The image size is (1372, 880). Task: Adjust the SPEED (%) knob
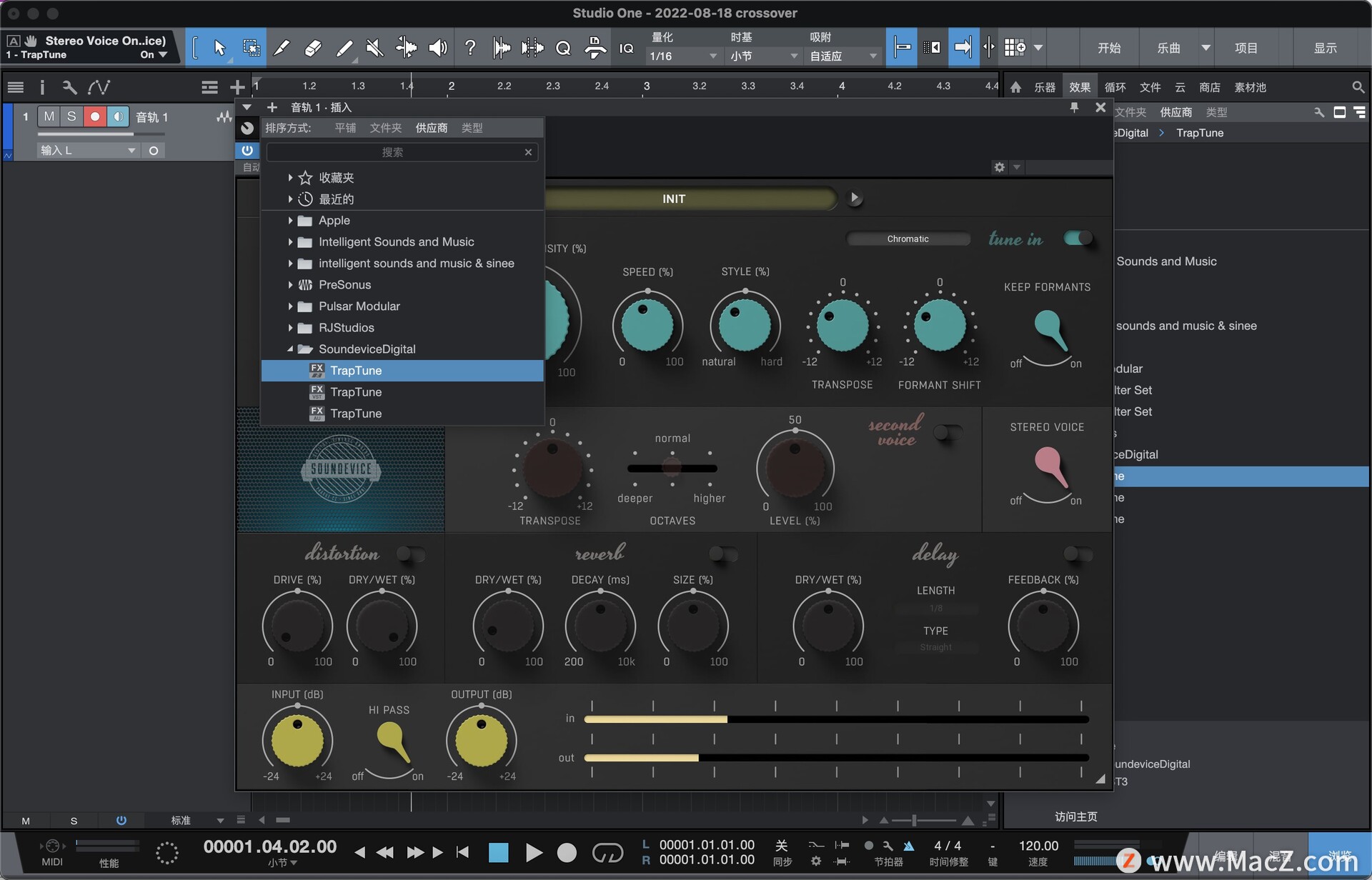(647, 325)
